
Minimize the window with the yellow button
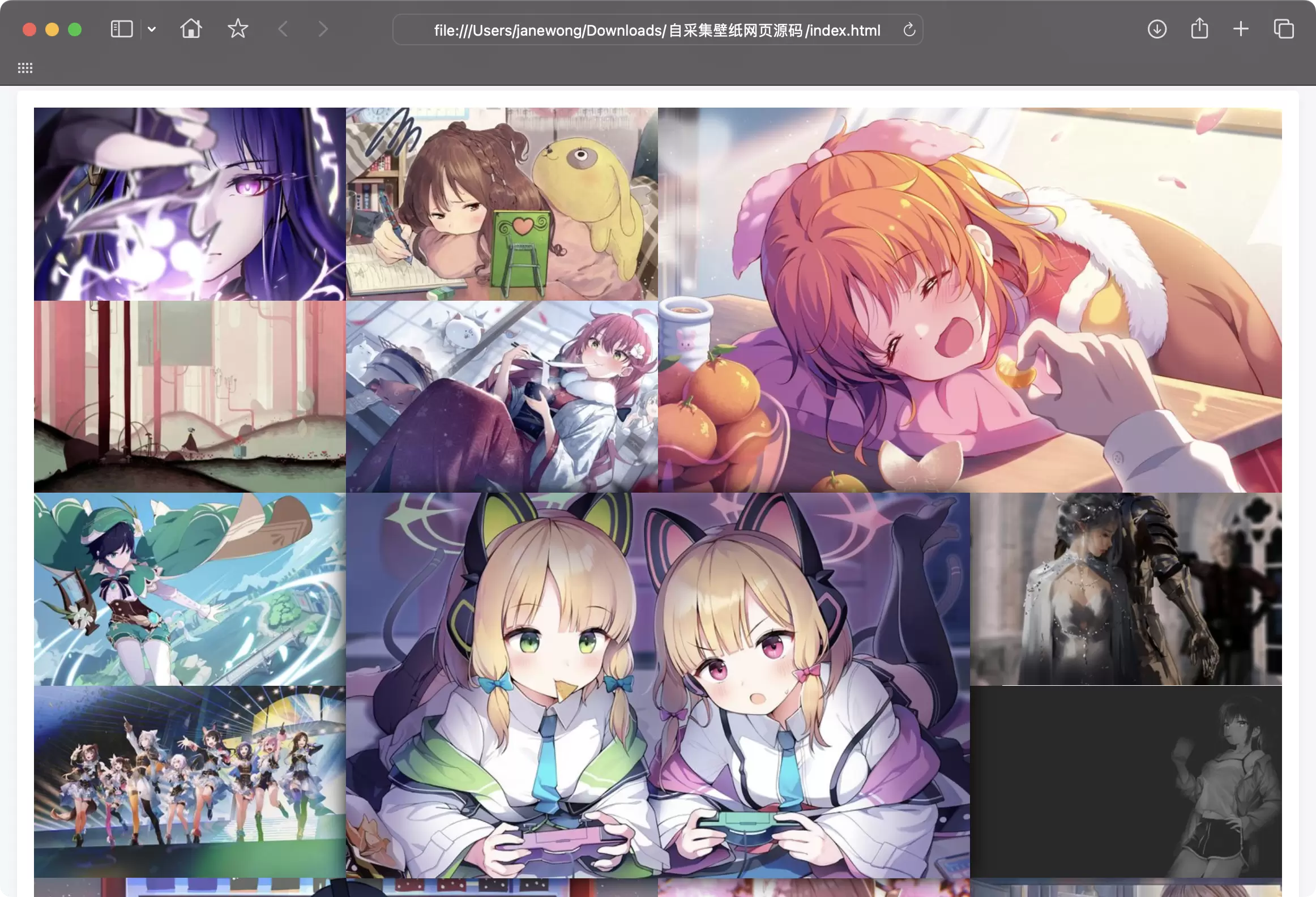[52, 29]
